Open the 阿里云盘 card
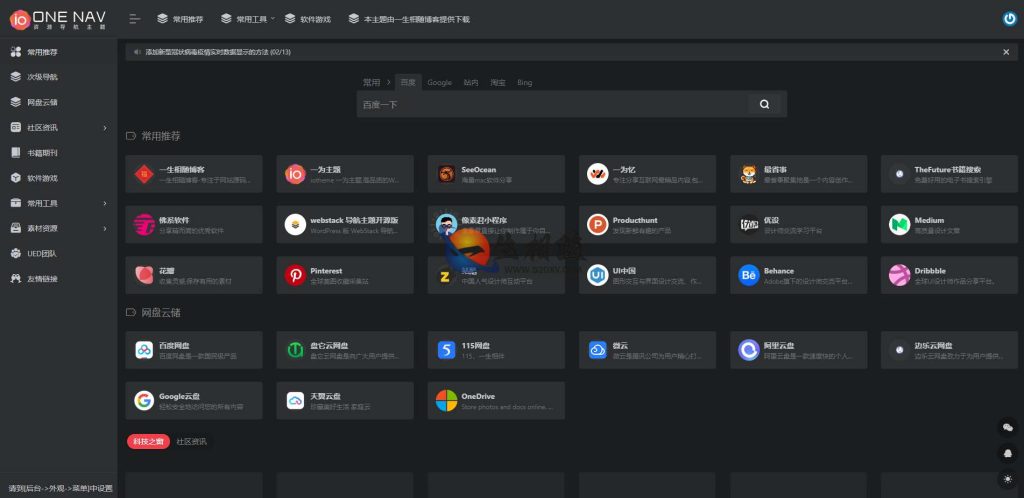The height and width of the screenshot is (498, 1024). pos(799,350)
